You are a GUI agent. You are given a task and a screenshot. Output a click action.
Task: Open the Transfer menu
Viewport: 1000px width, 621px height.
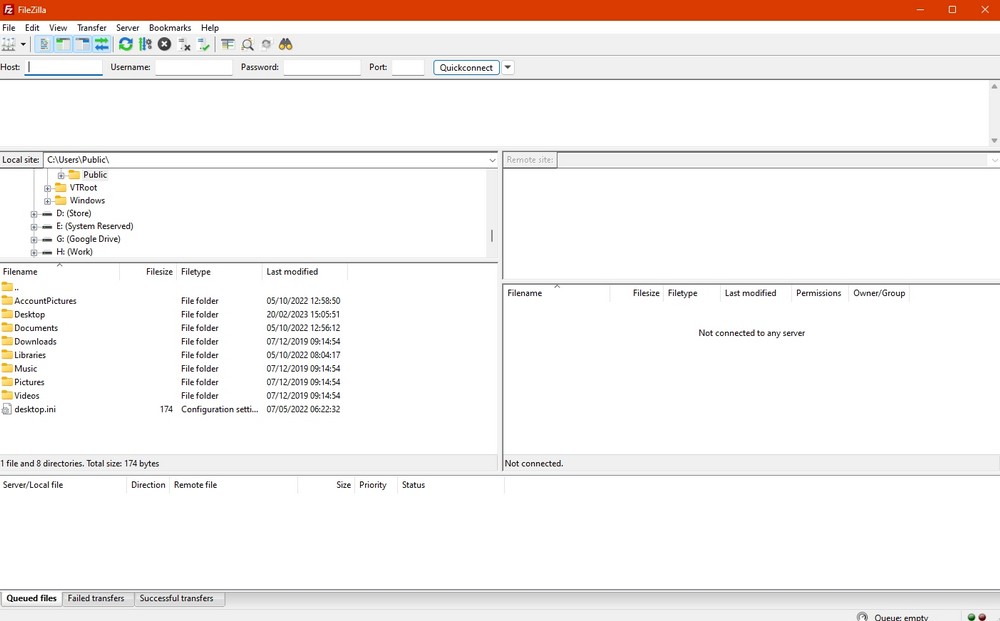point(92,27)
